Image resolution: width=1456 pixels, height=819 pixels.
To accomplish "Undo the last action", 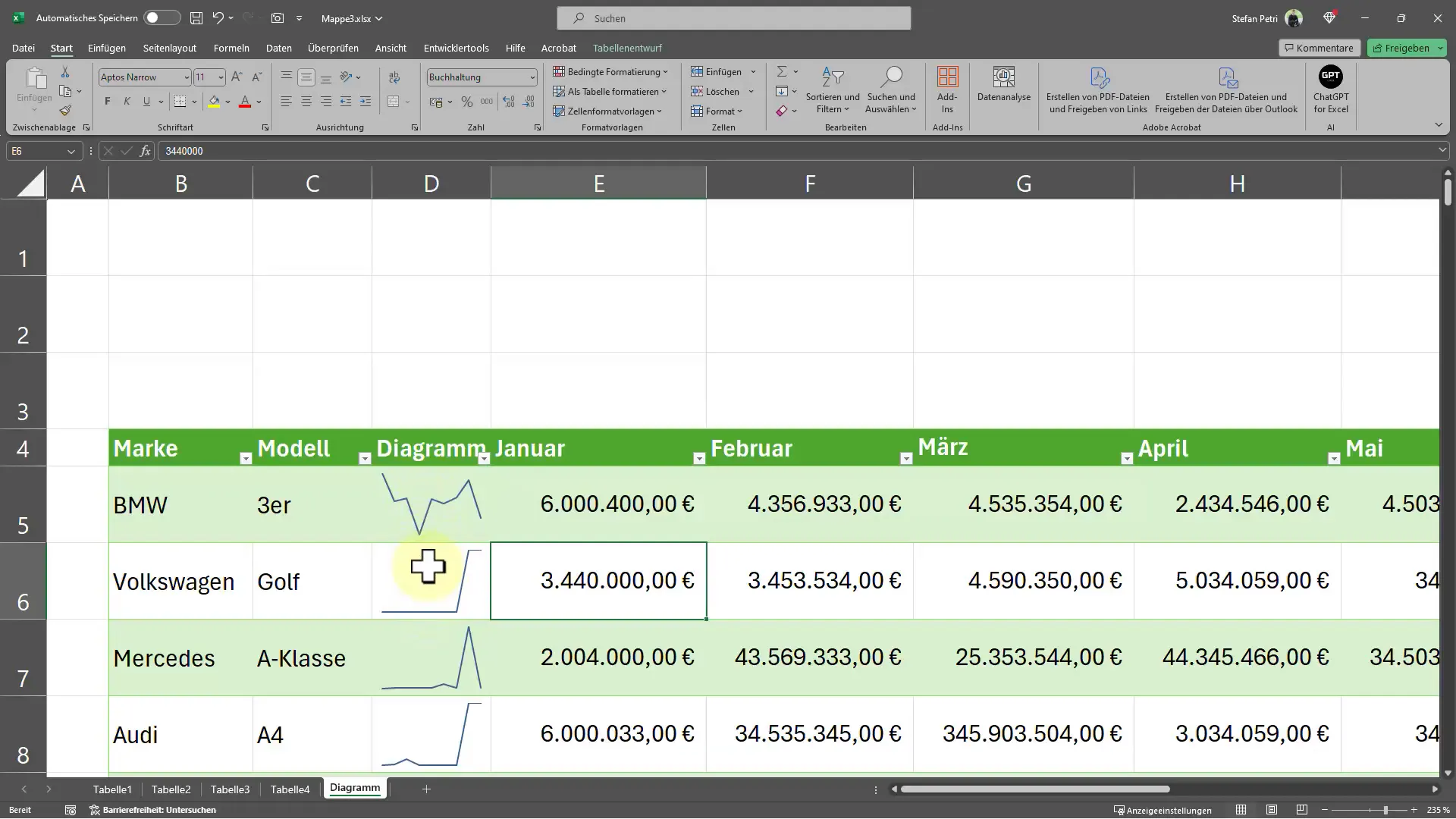I will pyautogui.click(x=218, y=17).
